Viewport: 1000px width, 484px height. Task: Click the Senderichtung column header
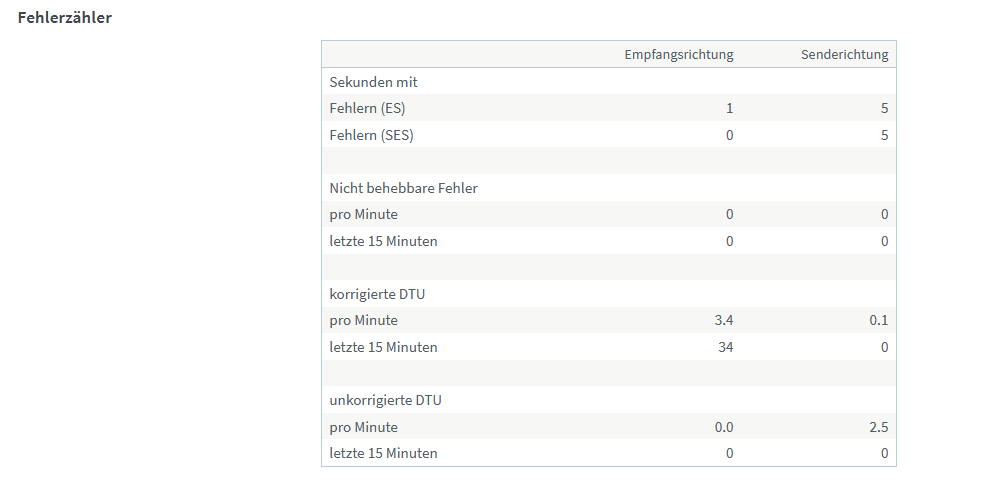844,55
